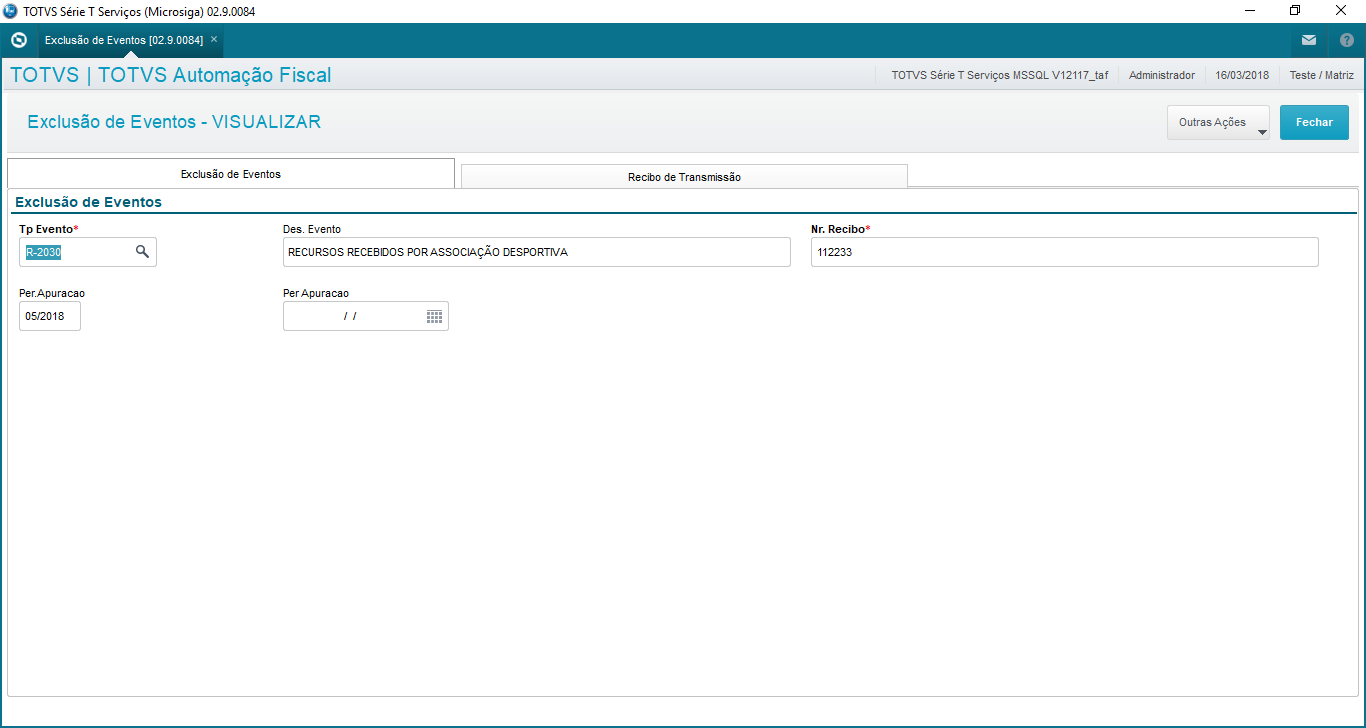Viewport: 1366px width, 728px height.
Task: Click the Exclusão de Eventos section header
Action: [88, 202]
